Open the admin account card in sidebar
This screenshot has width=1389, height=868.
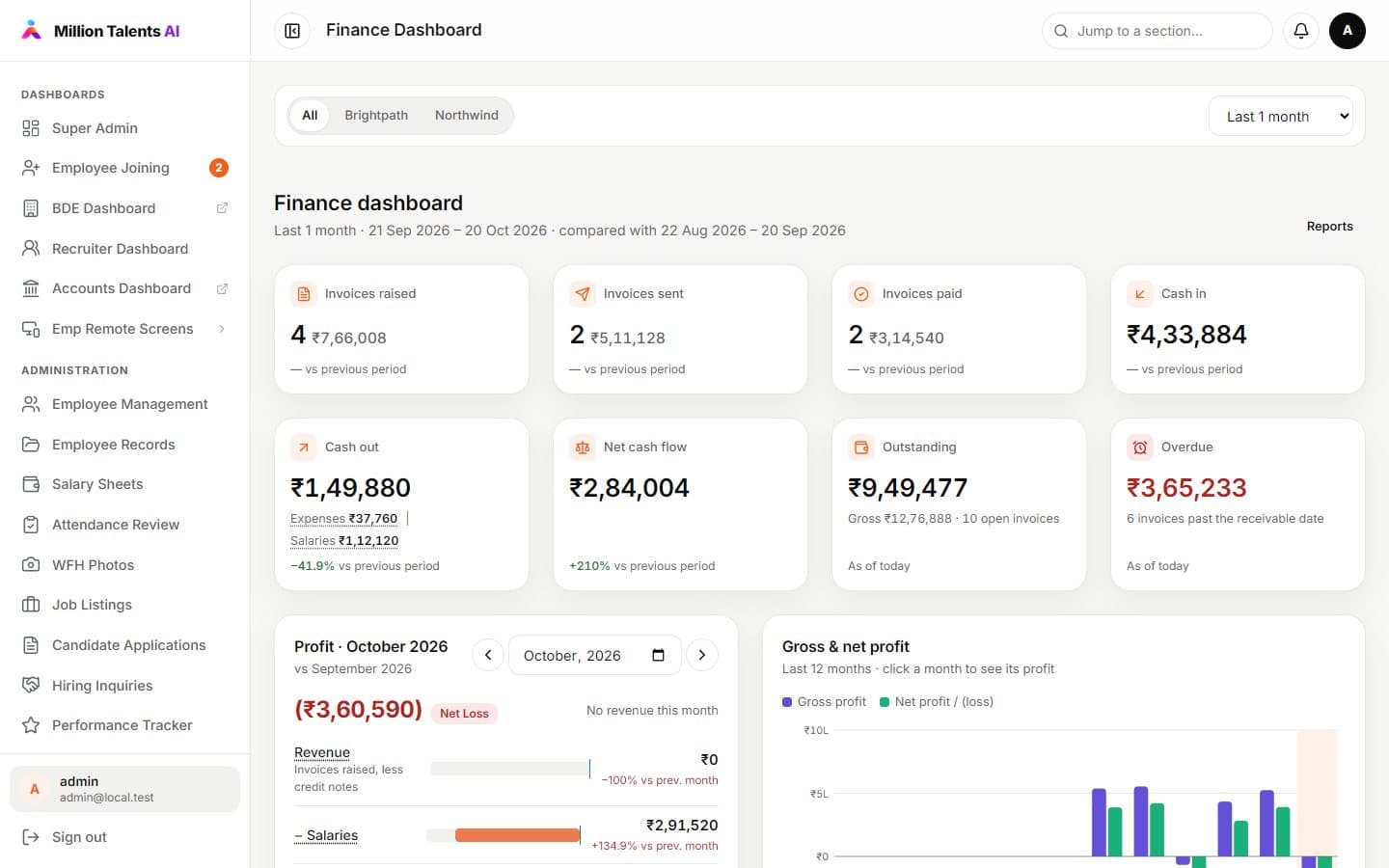coord(125,789)
